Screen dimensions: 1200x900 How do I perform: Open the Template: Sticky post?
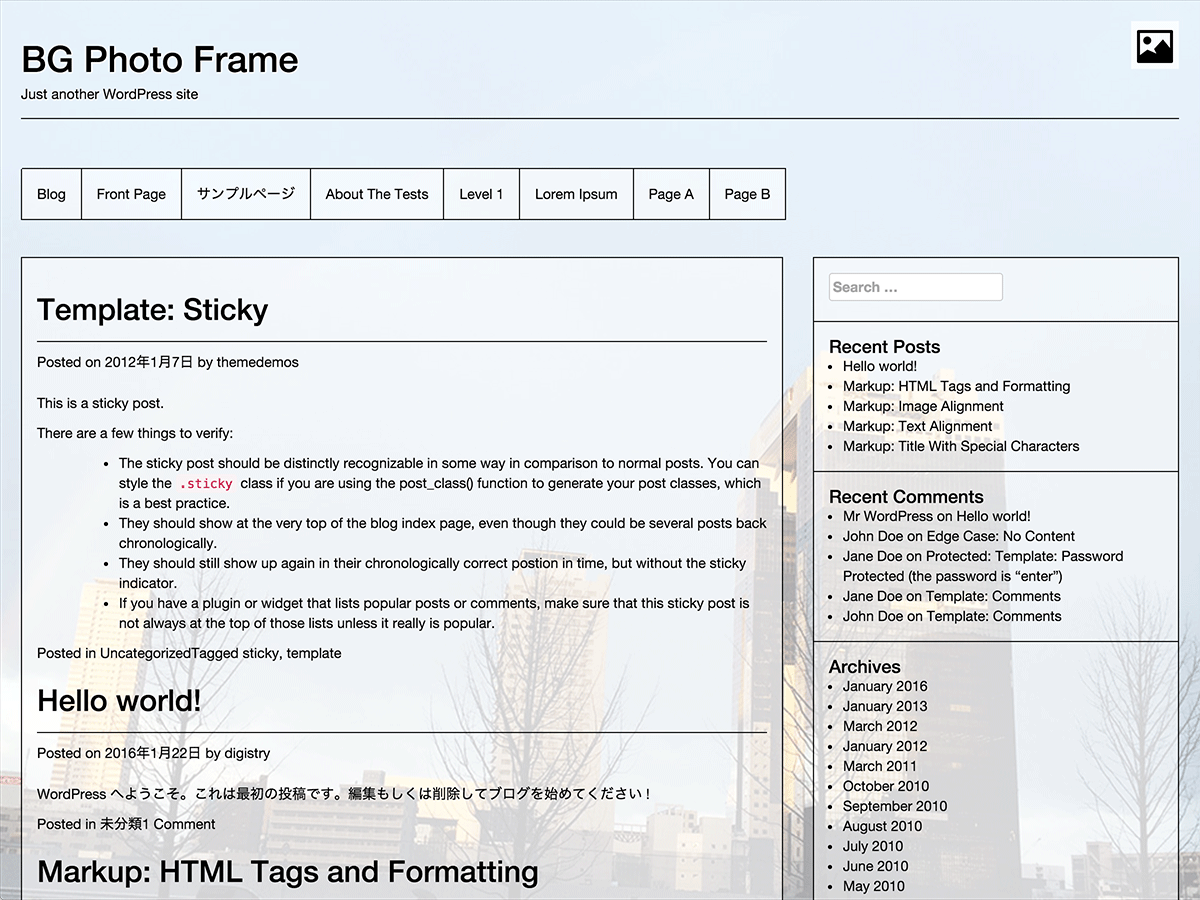152,310
